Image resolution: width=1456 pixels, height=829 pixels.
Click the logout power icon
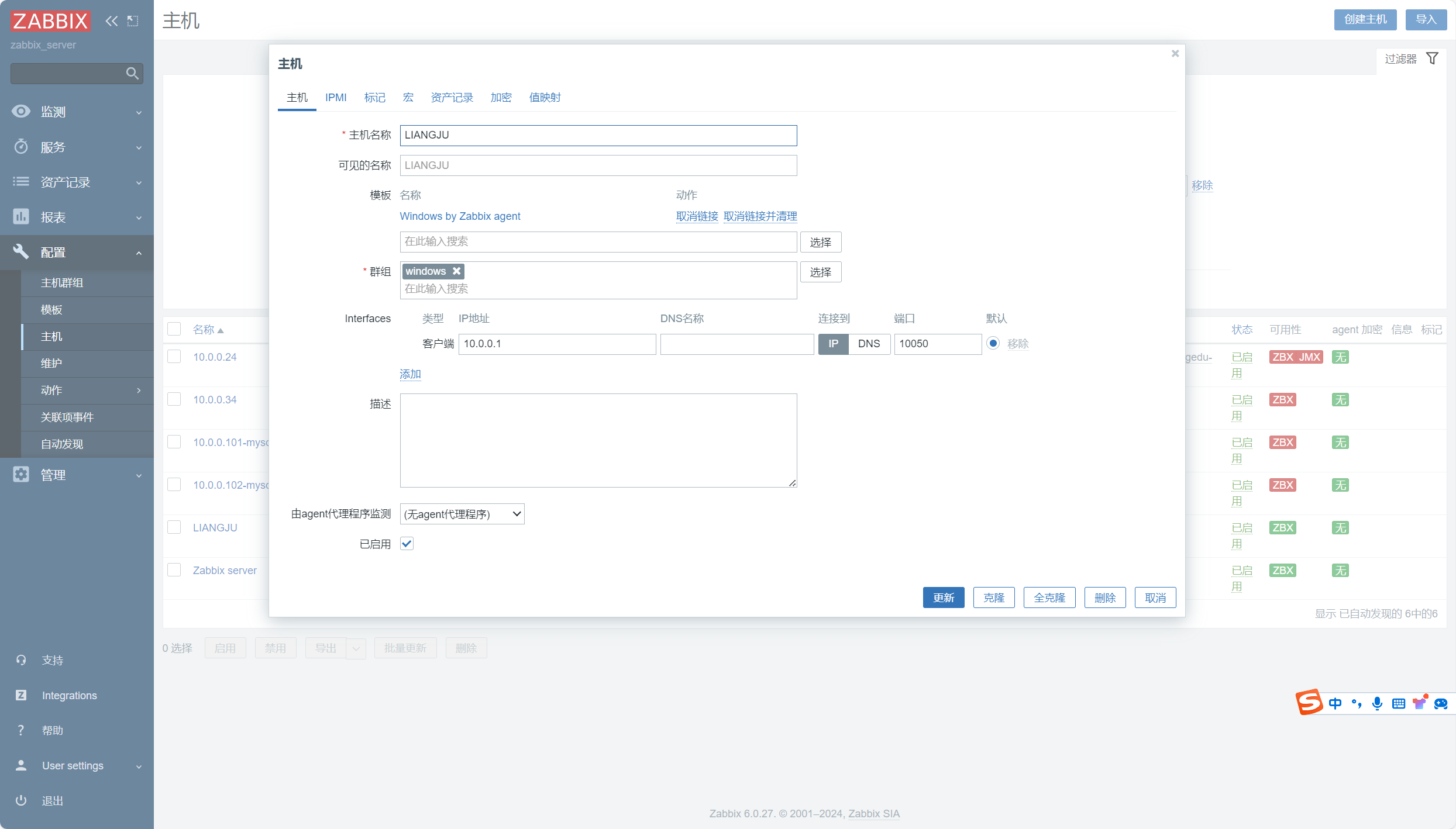[x=21, y=800]
